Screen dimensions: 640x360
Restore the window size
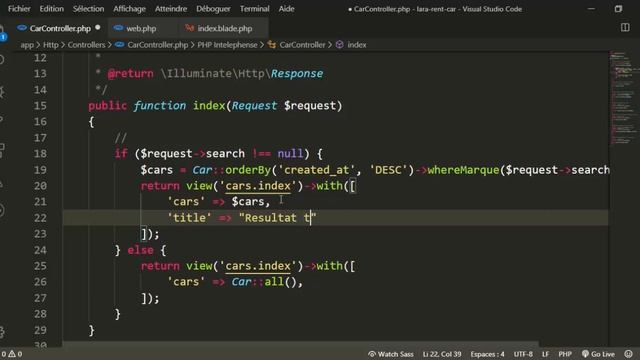618,9
